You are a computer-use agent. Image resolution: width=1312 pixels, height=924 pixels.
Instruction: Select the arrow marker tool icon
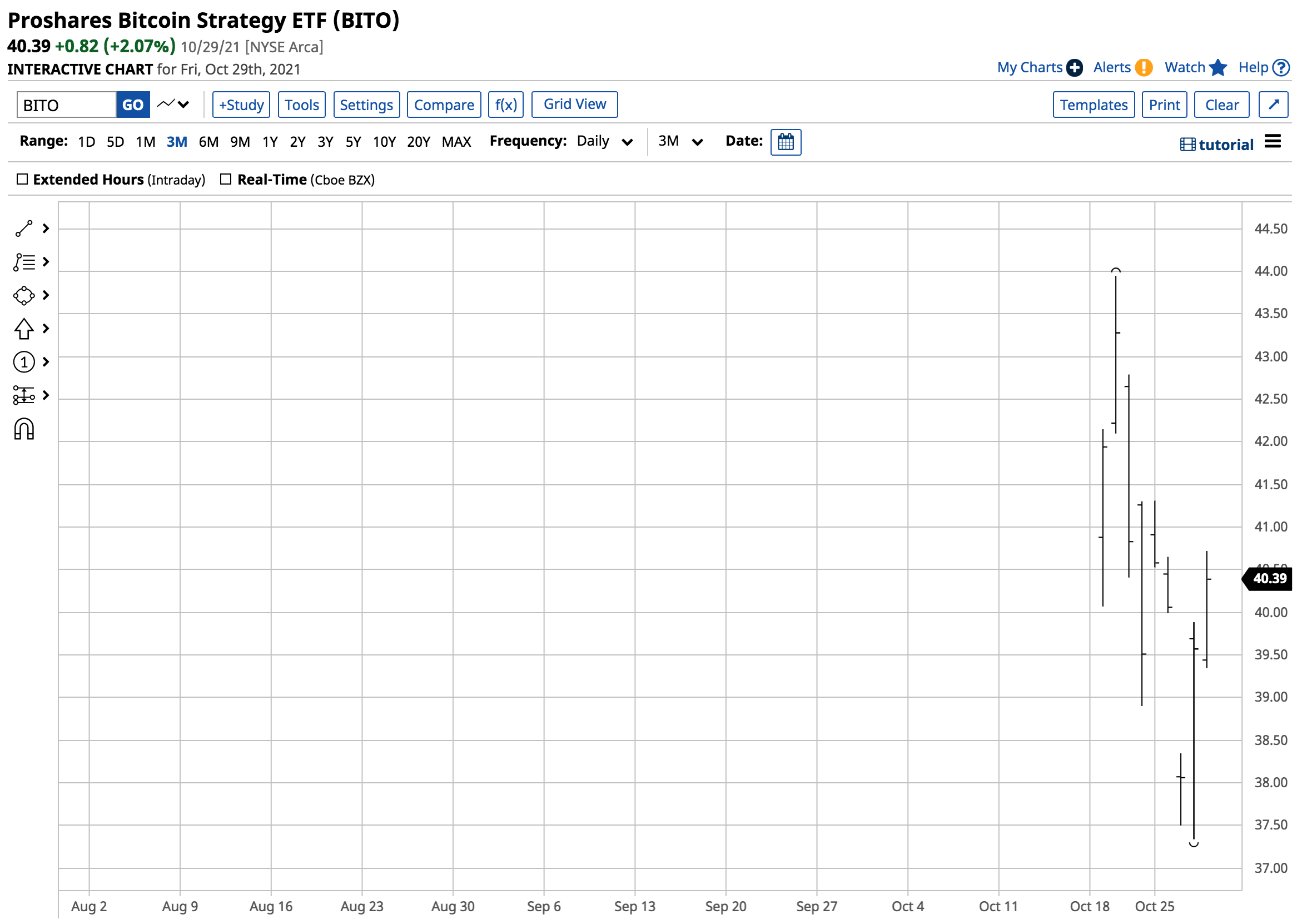(x=24, y=329)
